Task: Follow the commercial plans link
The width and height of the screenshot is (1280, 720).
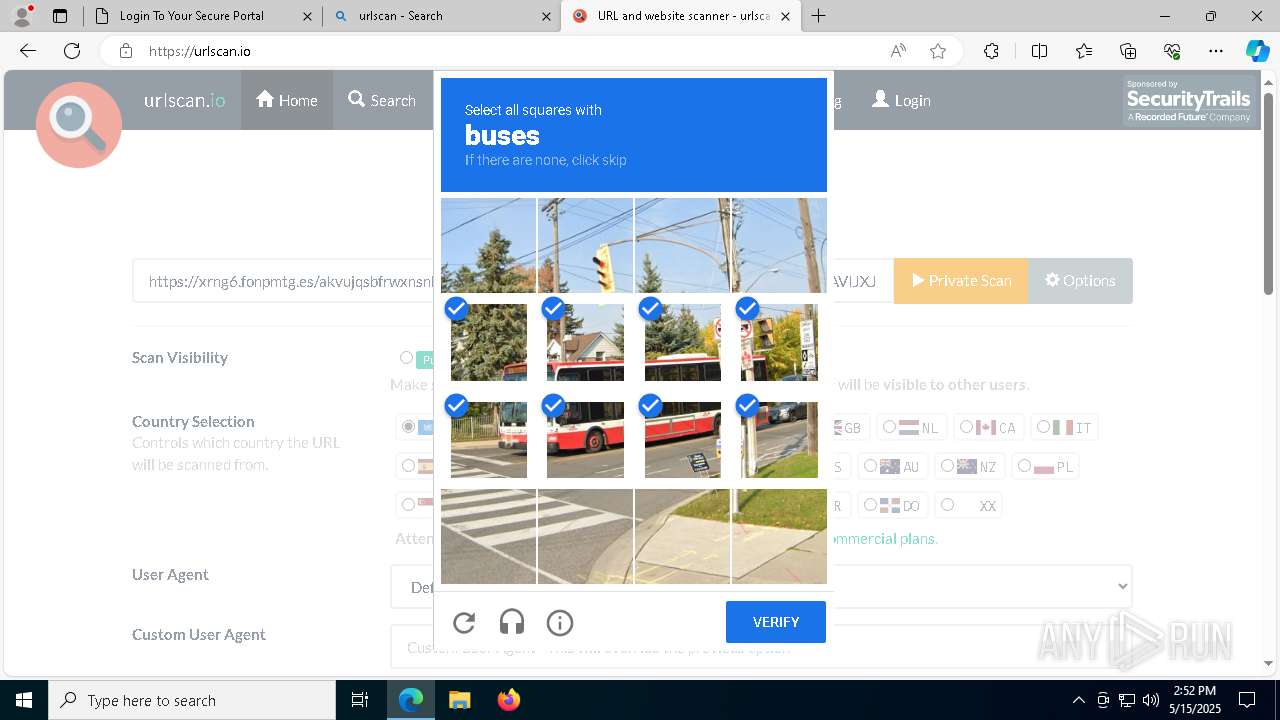Action: coord(883,538)
